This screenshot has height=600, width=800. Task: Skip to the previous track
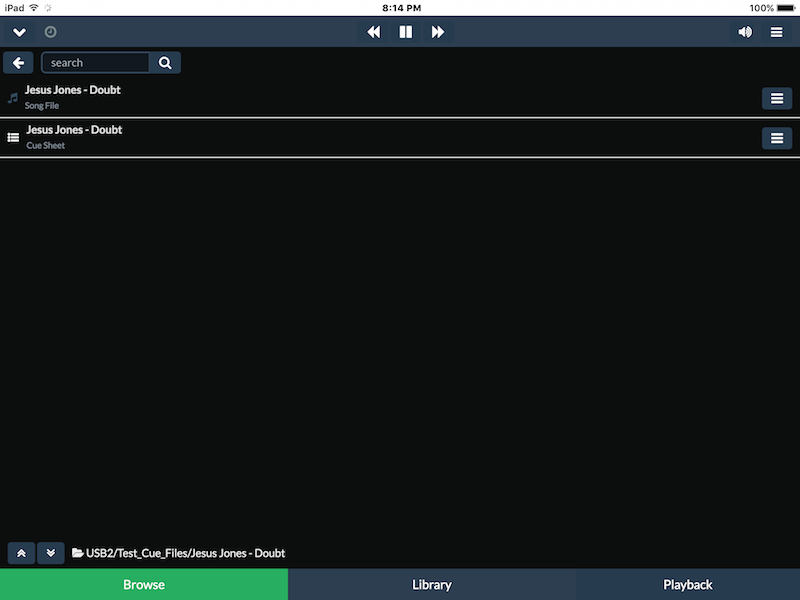coord(373,32)
